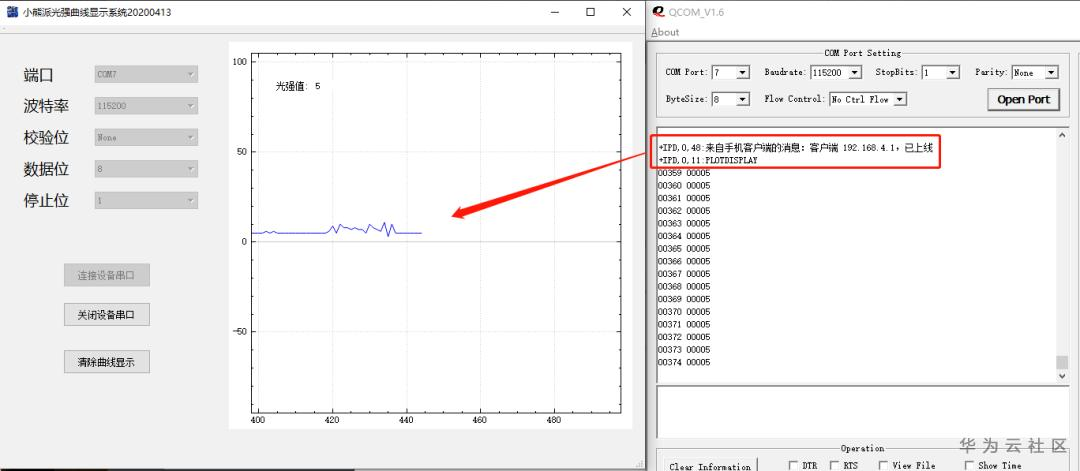This screenshot has height=471, width=1080.
Task: Click the 关闭设备串口 button
Action: (107, 315)
